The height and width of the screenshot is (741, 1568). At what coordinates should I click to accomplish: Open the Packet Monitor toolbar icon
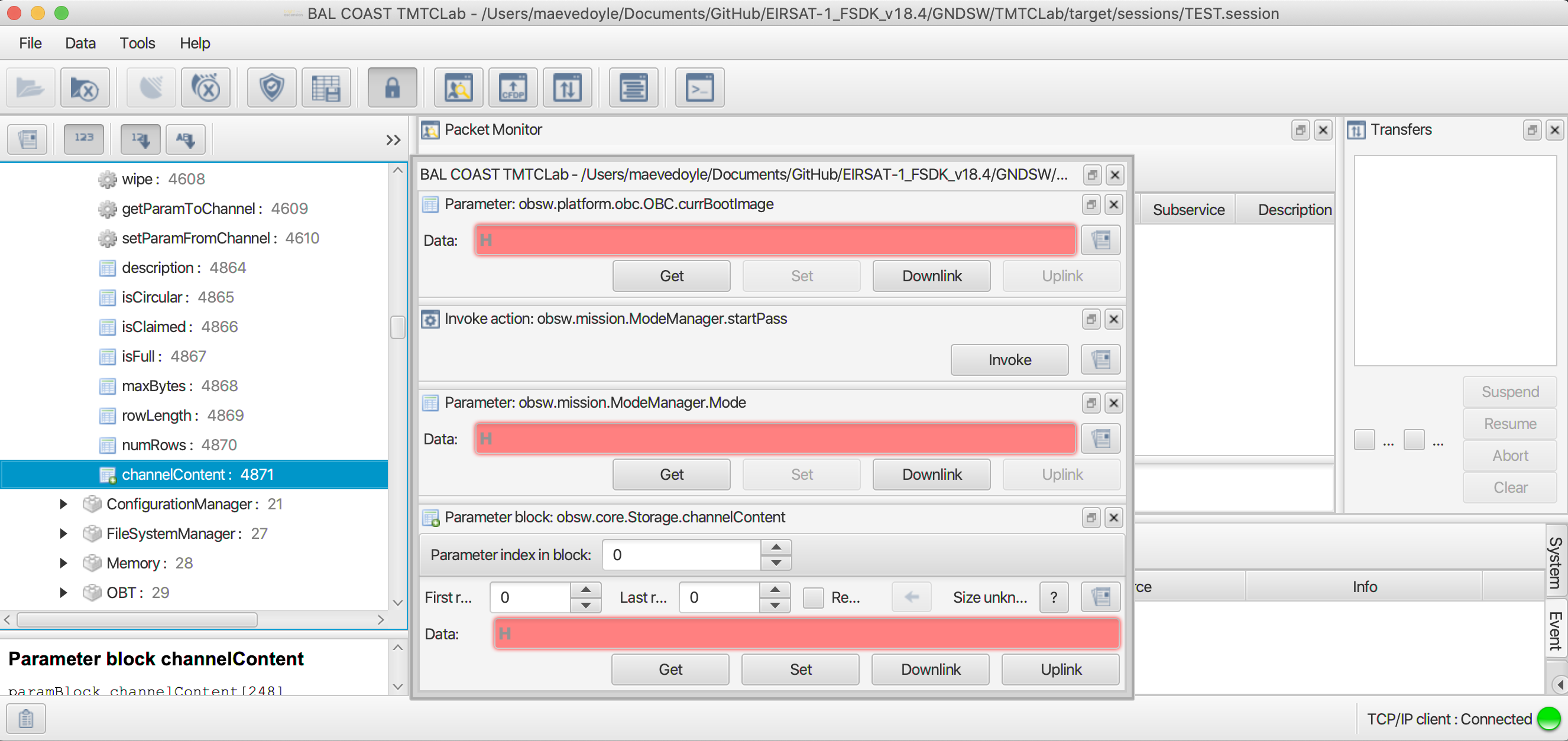tap(458, 87)
